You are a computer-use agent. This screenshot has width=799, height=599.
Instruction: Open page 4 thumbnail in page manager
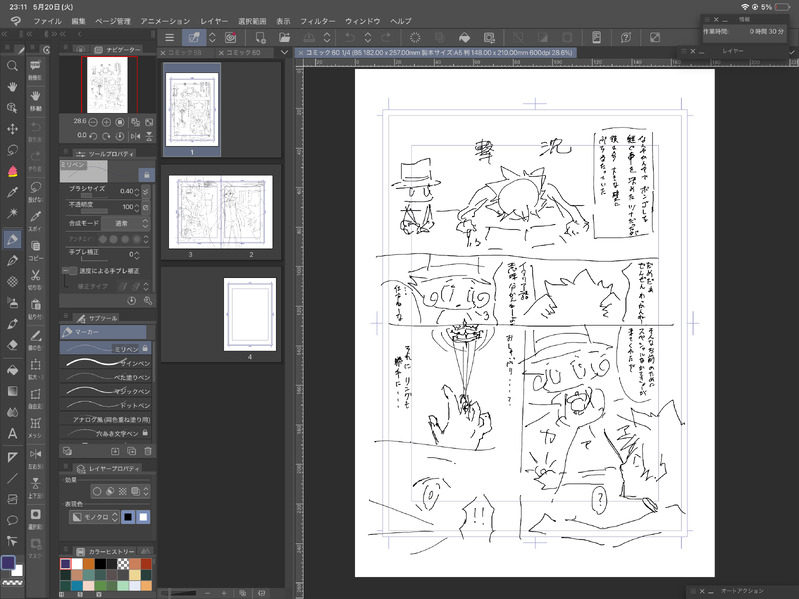click(x=250, y=314)
